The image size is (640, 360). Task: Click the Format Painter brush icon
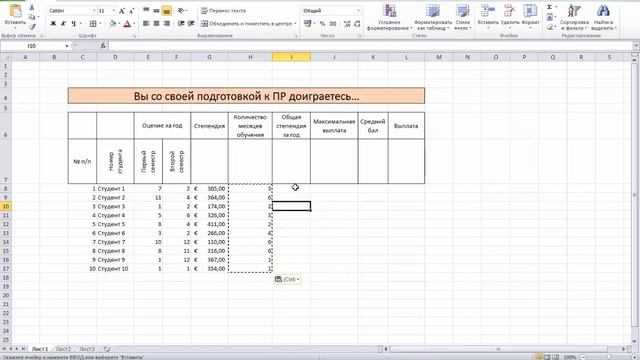[32, 27]
